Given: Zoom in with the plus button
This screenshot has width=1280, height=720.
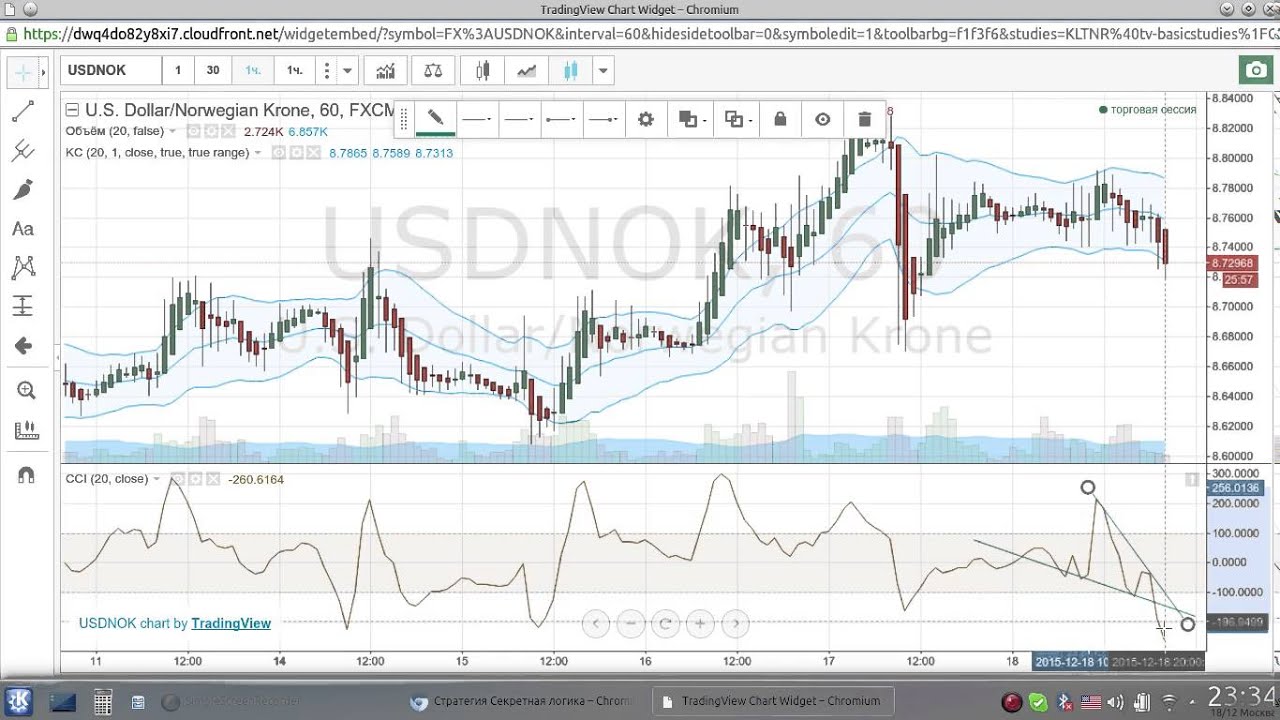Looking at the screenshot, I should (x=701, y=624).
